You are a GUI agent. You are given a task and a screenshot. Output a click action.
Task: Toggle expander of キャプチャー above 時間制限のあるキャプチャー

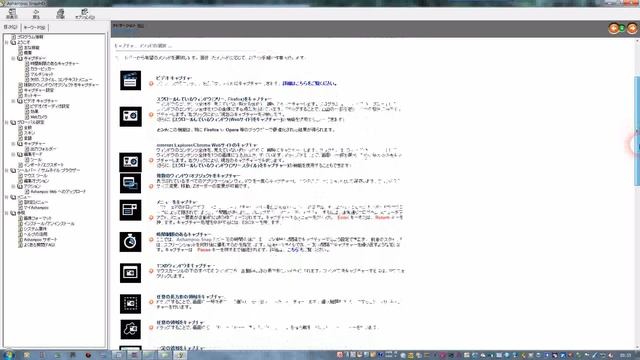click(x=13, y=58)
